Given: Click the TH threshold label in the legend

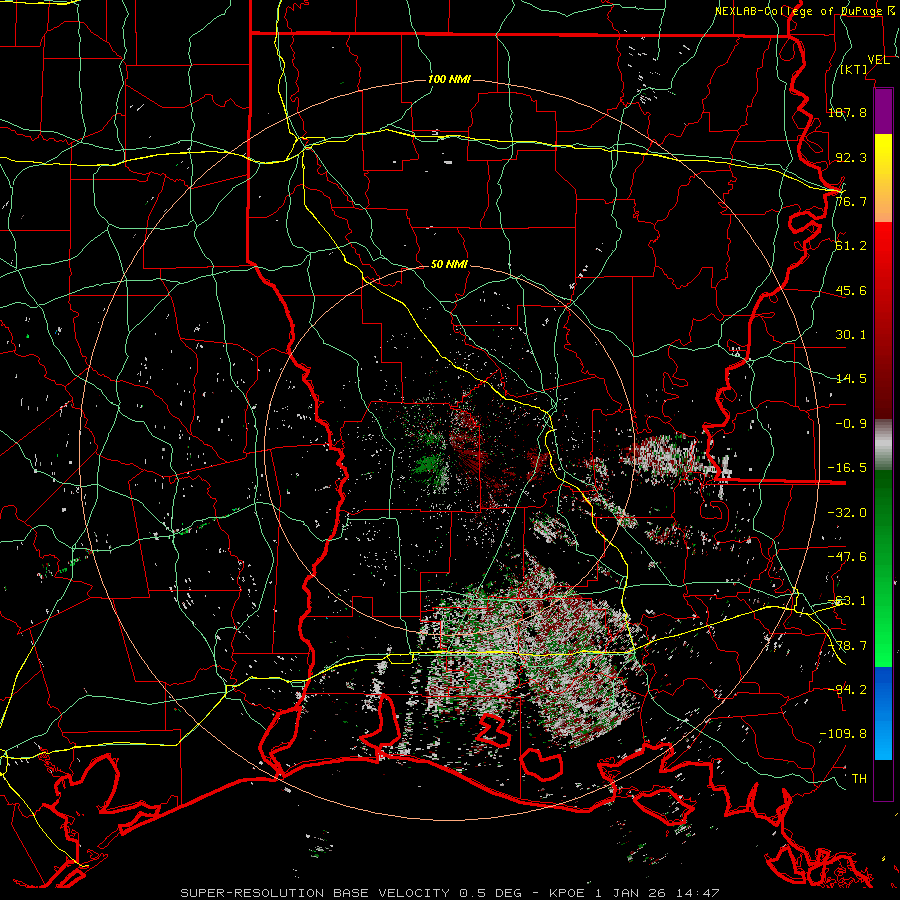Looking at the screenshot, I should point(859,779).
